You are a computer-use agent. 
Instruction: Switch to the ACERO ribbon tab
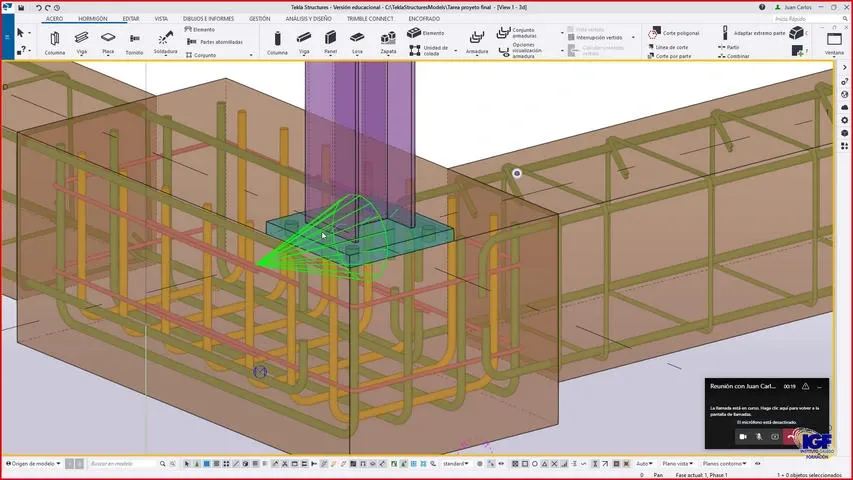(x=54, y=19)
